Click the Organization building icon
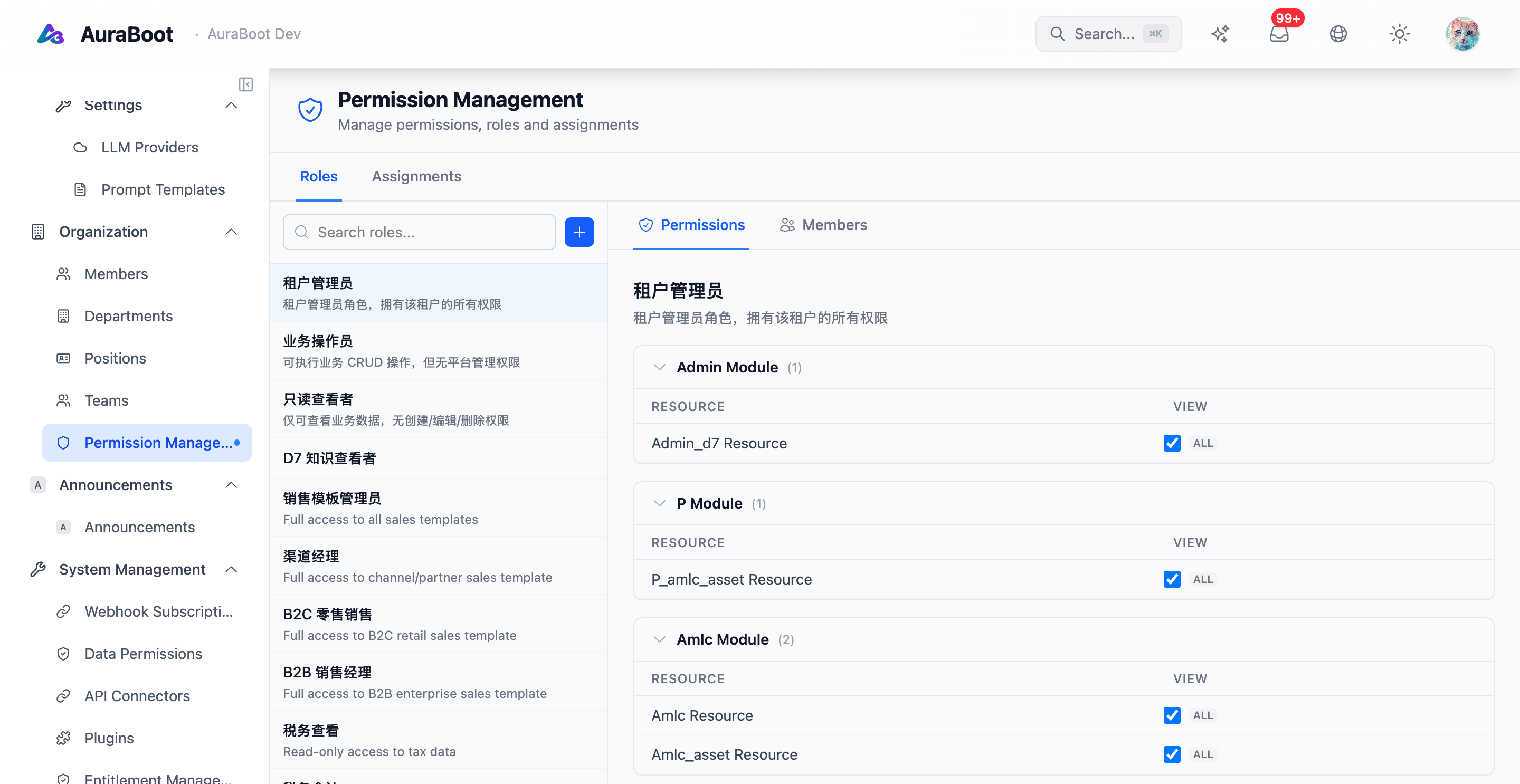1520x784 pixels. 38,232
